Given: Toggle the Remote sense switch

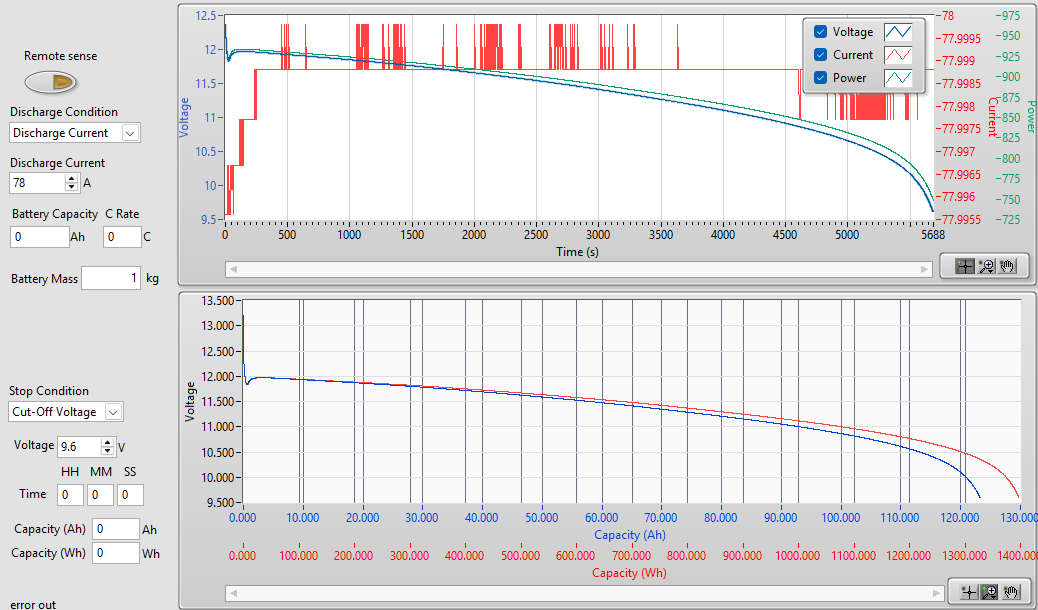Looking at the screenshot, I should tap(48, 81).
